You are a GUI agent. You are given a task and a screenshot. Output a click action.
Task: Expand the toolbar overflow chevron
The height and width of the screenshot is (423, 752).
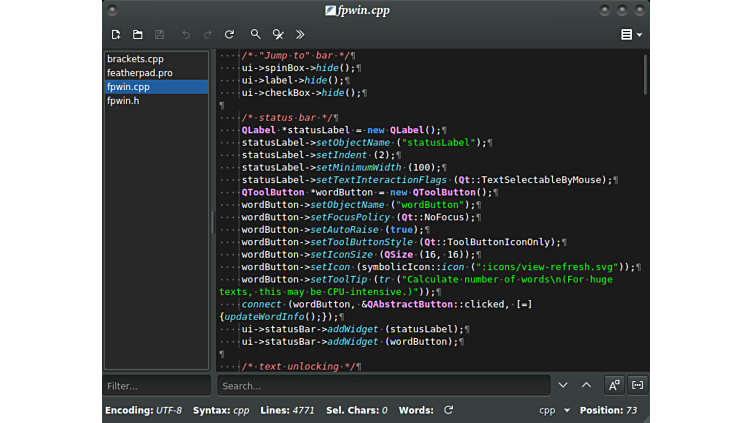click(300, 34)
